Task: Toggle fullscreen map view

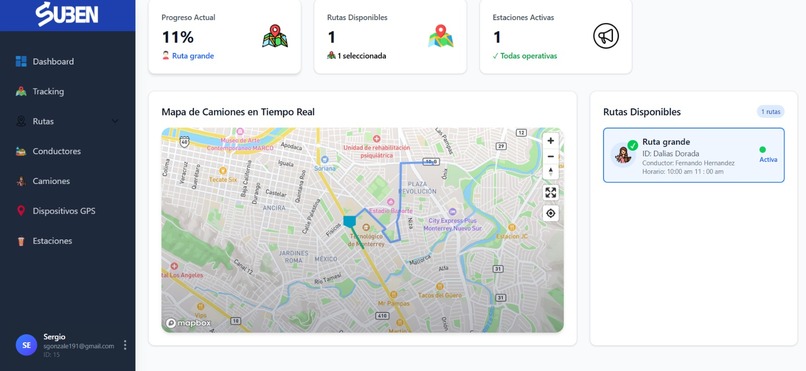Action: click(551, 193)
